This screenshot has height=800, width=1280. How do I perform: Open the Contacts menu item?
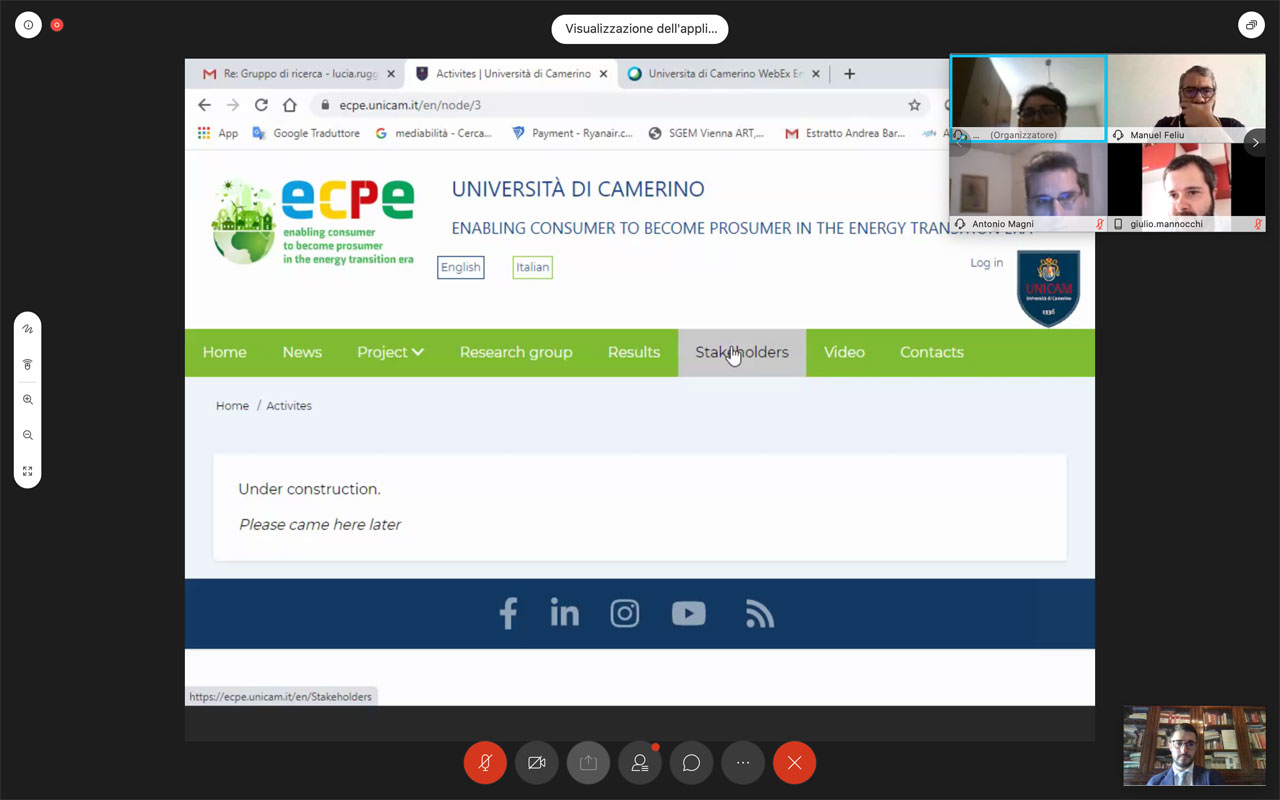tap(932, 352)
